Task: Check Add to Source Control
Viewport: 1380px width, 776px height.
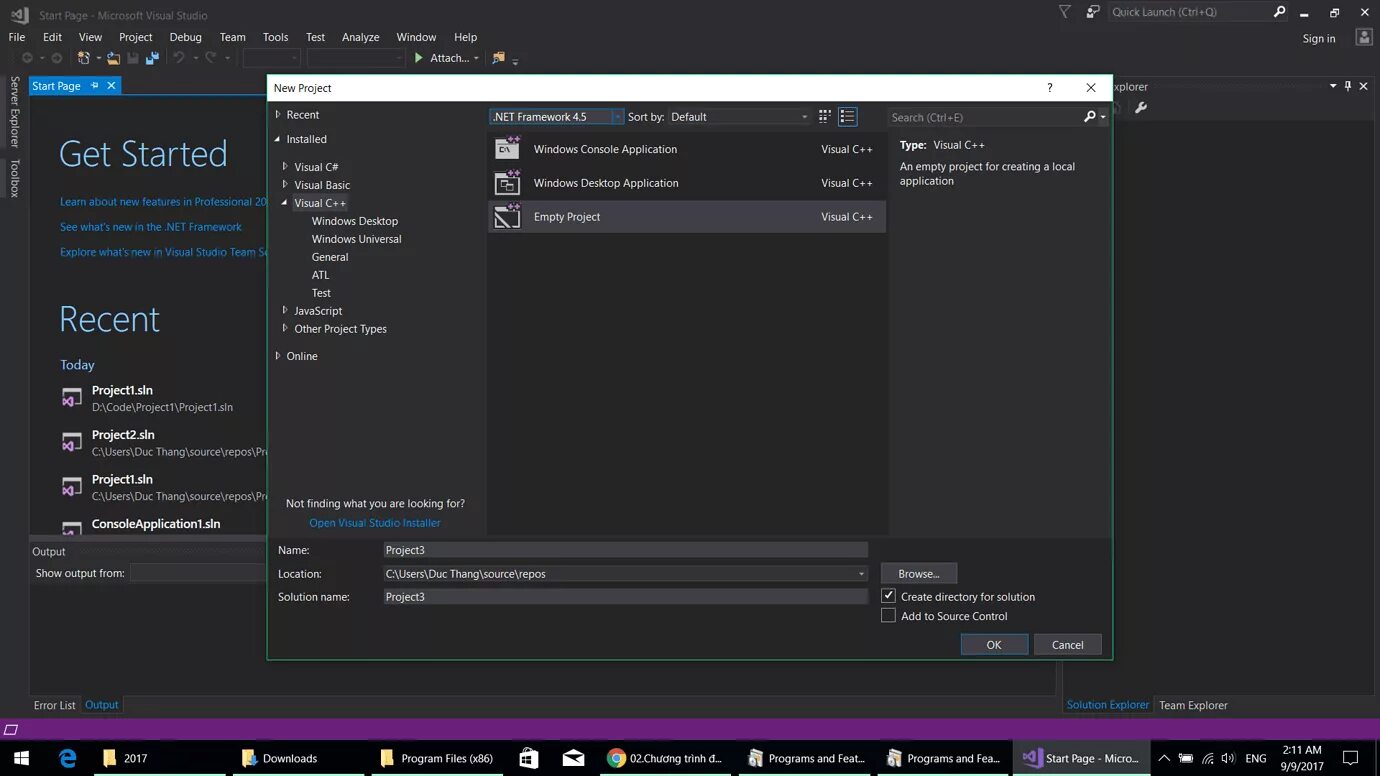Action: coord(888,616)
